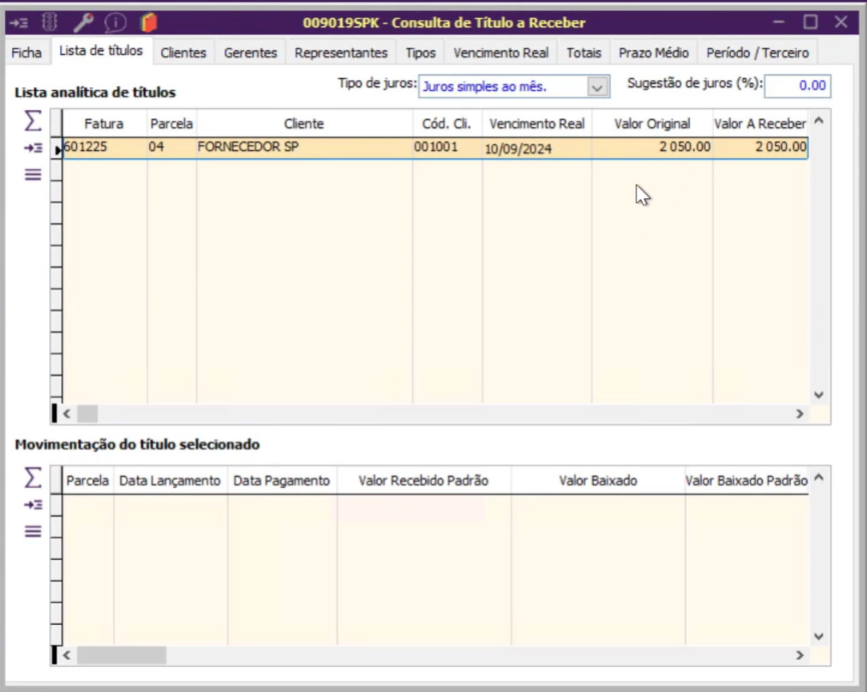Screen dimensions: 867x692
Task: Click the FORNECEDOR SP cell
Action: [304, 148]
